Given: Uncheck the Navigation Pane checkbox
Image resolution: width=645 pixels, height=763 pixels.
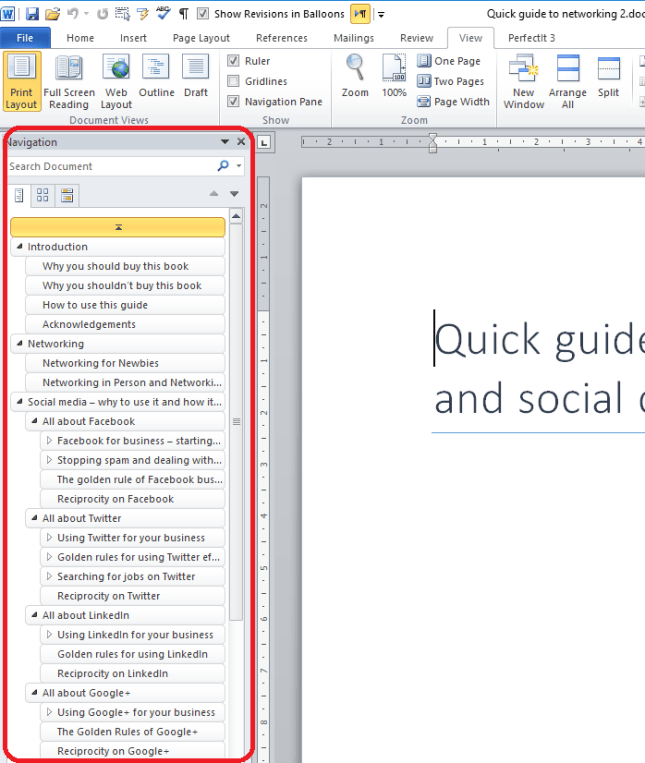Looking at the screenshot, I should coord(234,101).
